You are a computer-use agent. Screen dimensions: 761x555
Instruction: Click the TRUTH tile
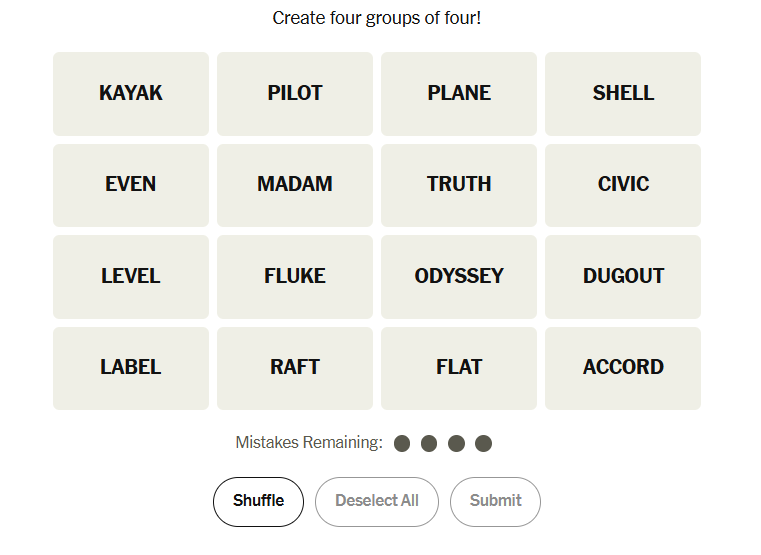pos(459,185)
